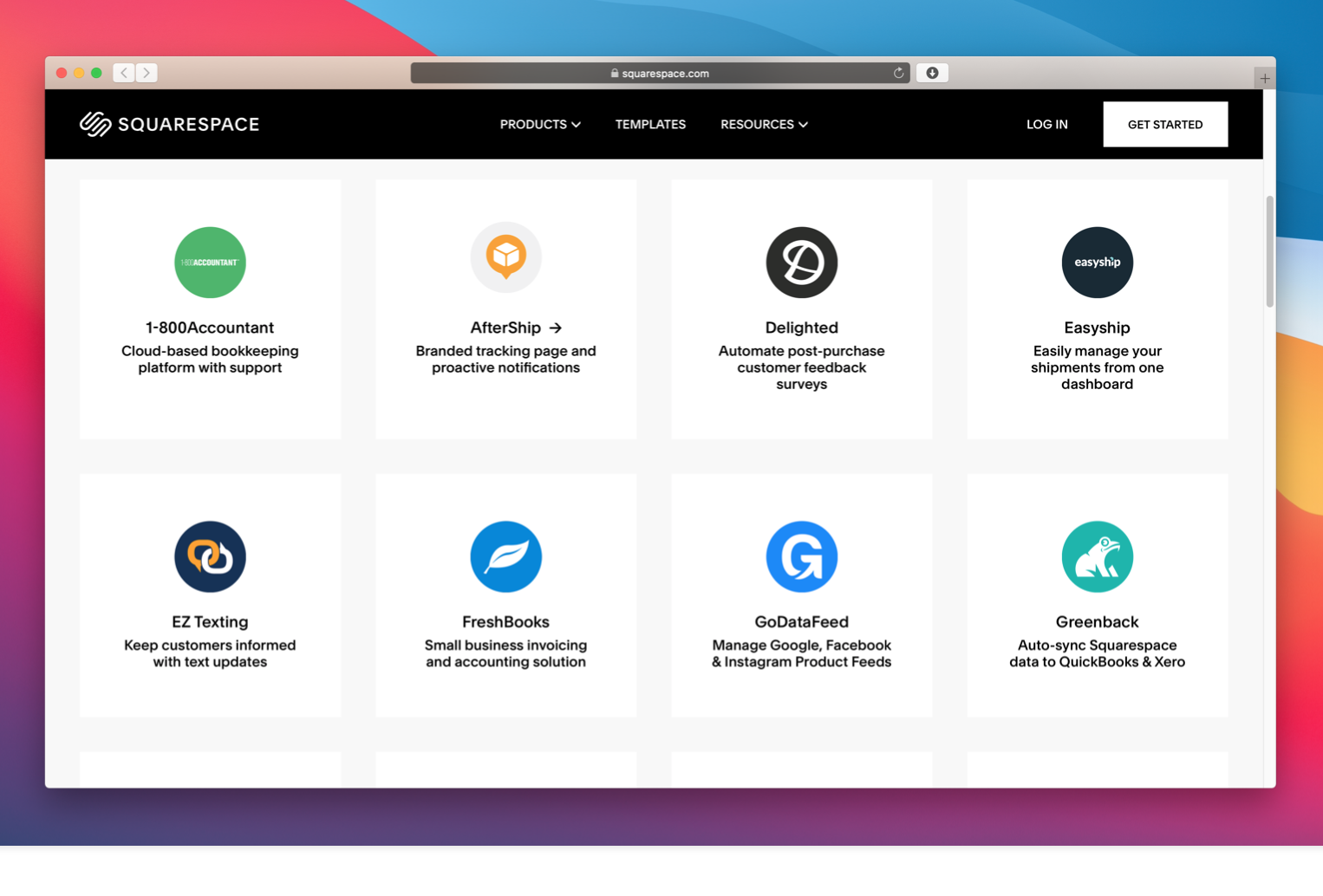Open the AfterShip title link with arrow
The height and width of the screenshot is (896, 1323).
click(516, 328)
